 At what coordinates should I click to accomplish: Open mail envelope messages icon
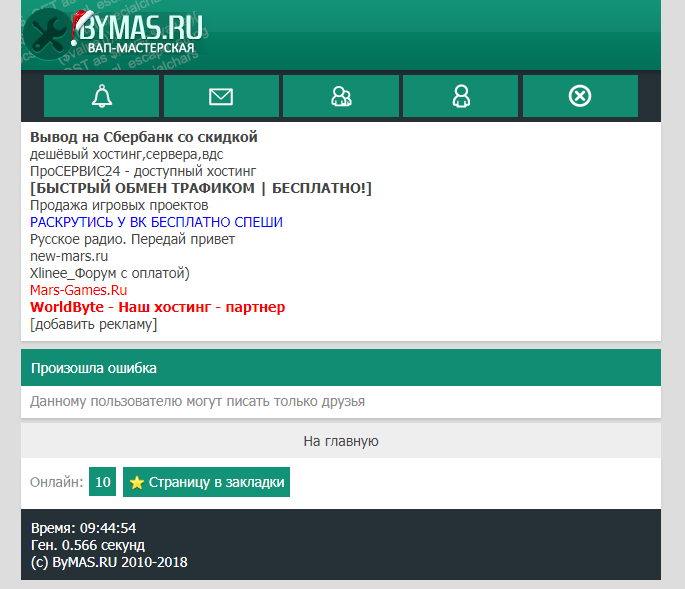point(221,96)
